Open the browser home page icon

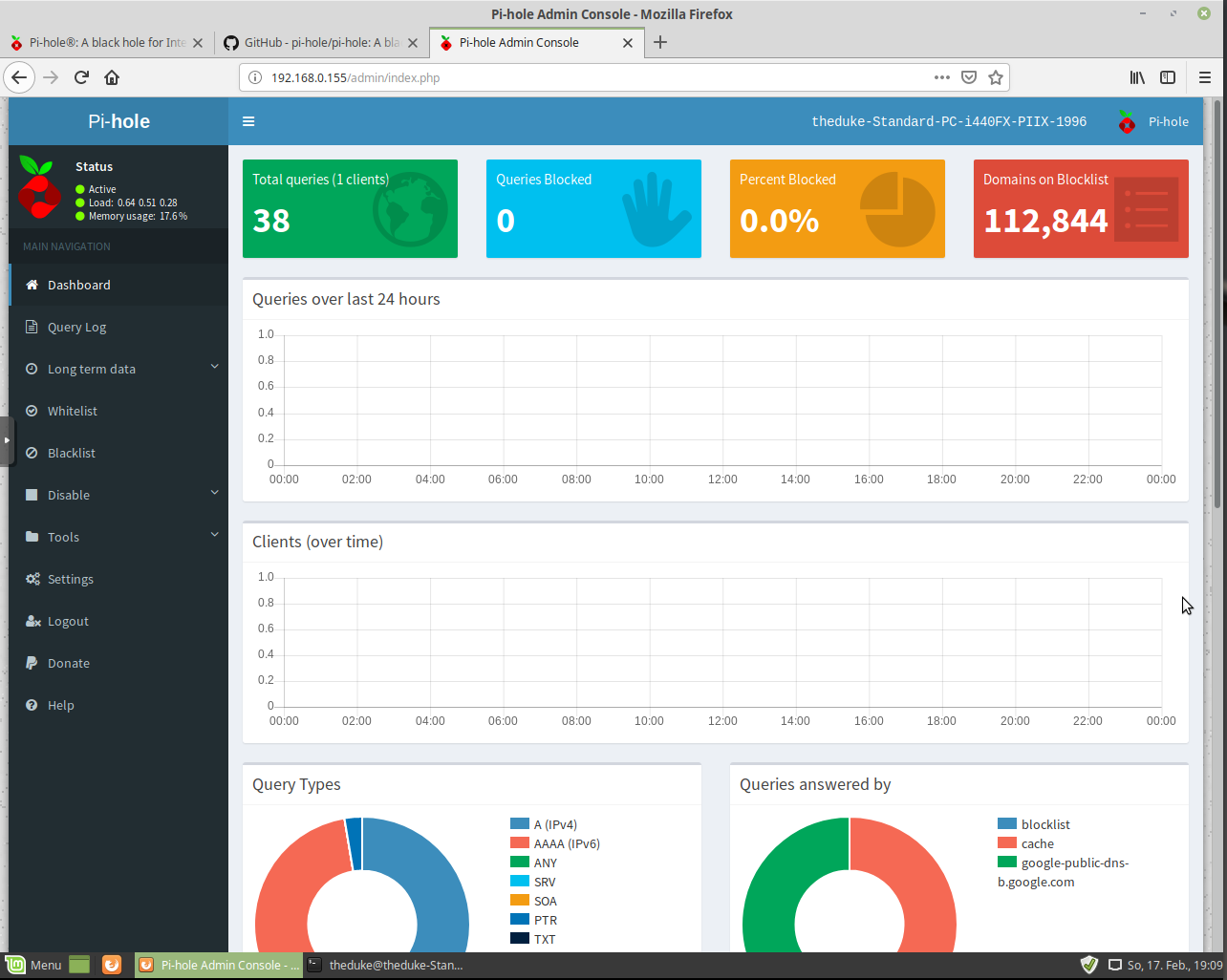point(112,77)
